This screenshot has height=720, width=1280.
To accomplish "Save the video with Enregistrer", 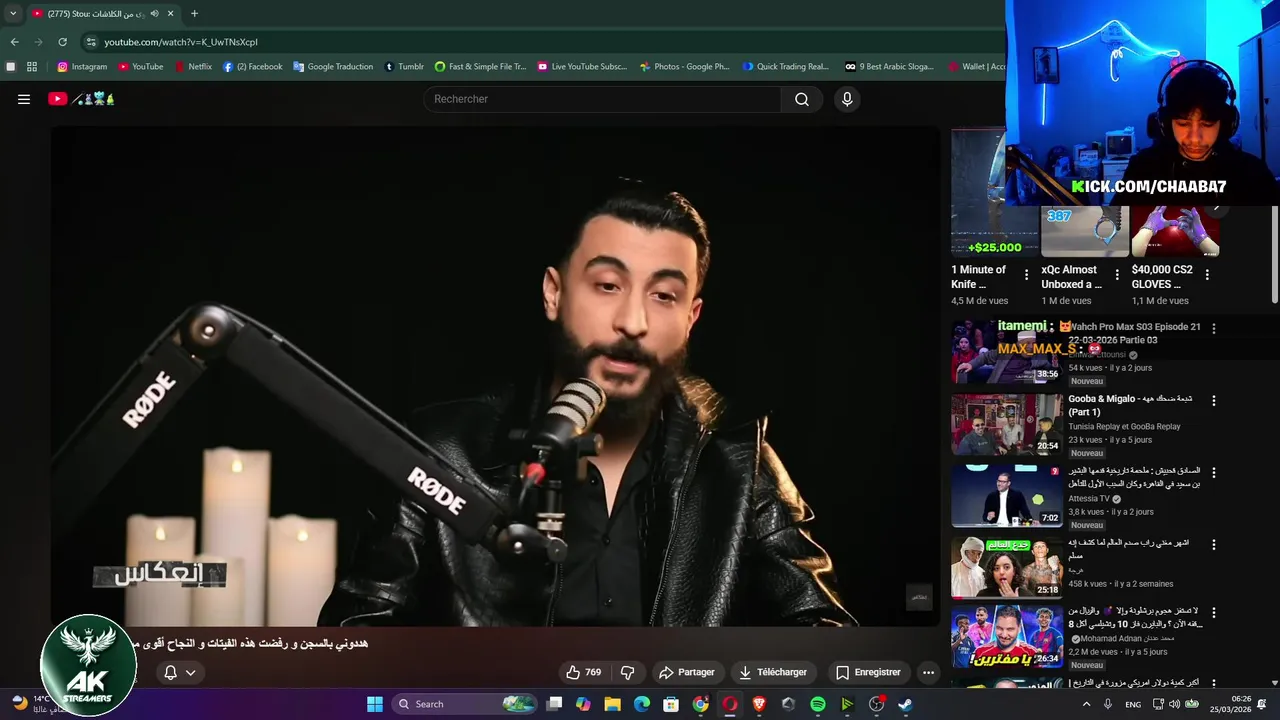I will (x=868, y=672).
